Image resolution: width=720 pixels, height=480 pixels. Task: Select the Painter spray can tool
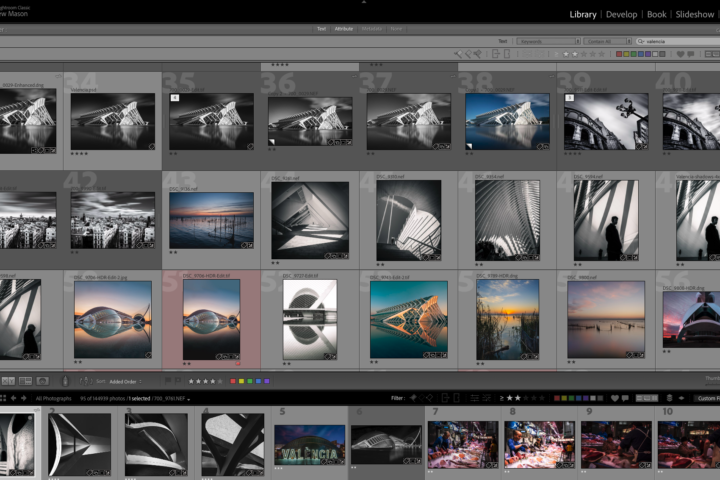click(x=65, y=381)
